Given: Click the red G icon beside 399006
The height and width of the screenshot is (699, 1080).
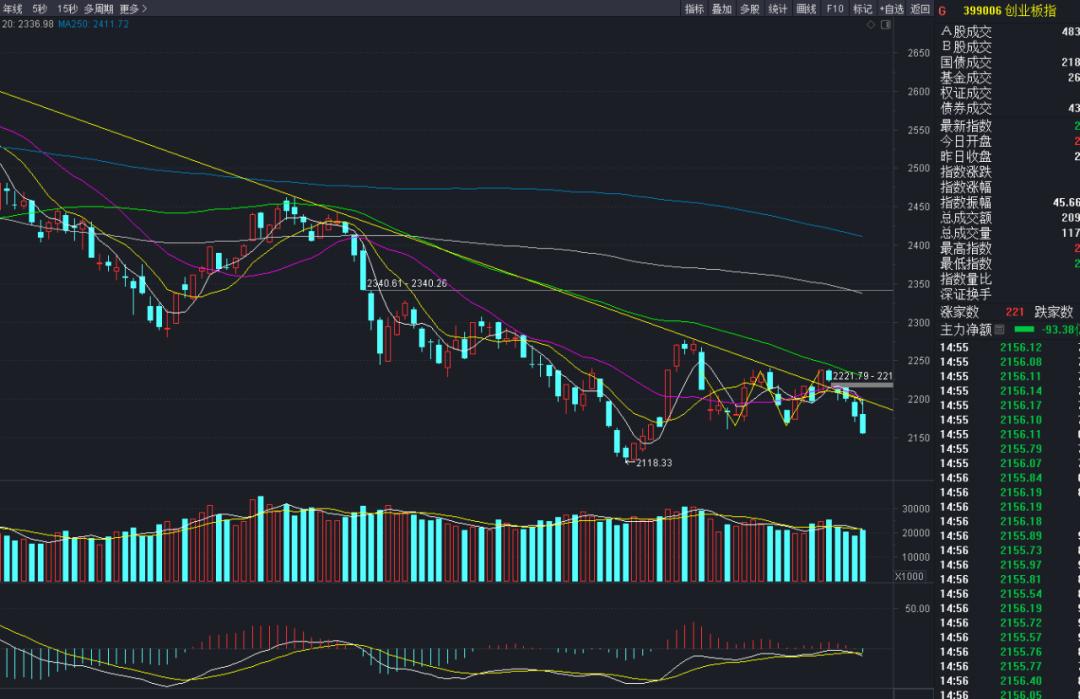Looking at the screenshot, I should pyautogui.click(x=942, y=11).
